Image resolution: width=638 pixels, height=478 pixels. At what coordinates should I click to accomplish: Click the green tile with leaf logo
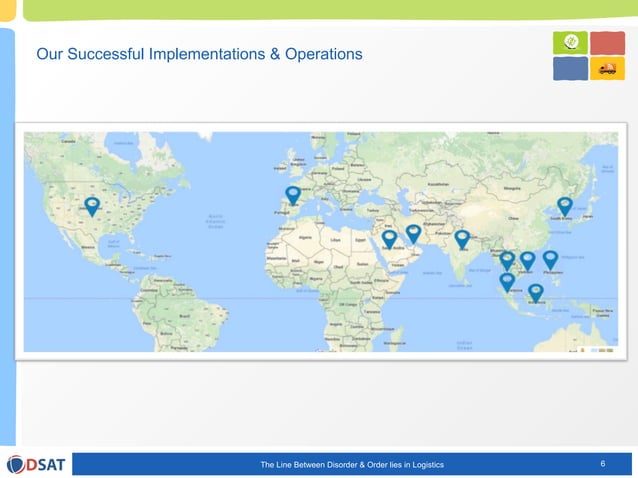click(570, 42)
